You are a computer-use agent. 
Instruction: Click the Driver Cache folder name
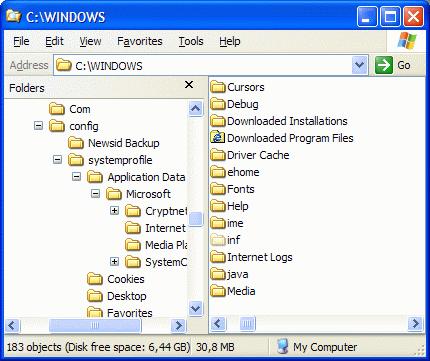(258, 155)
